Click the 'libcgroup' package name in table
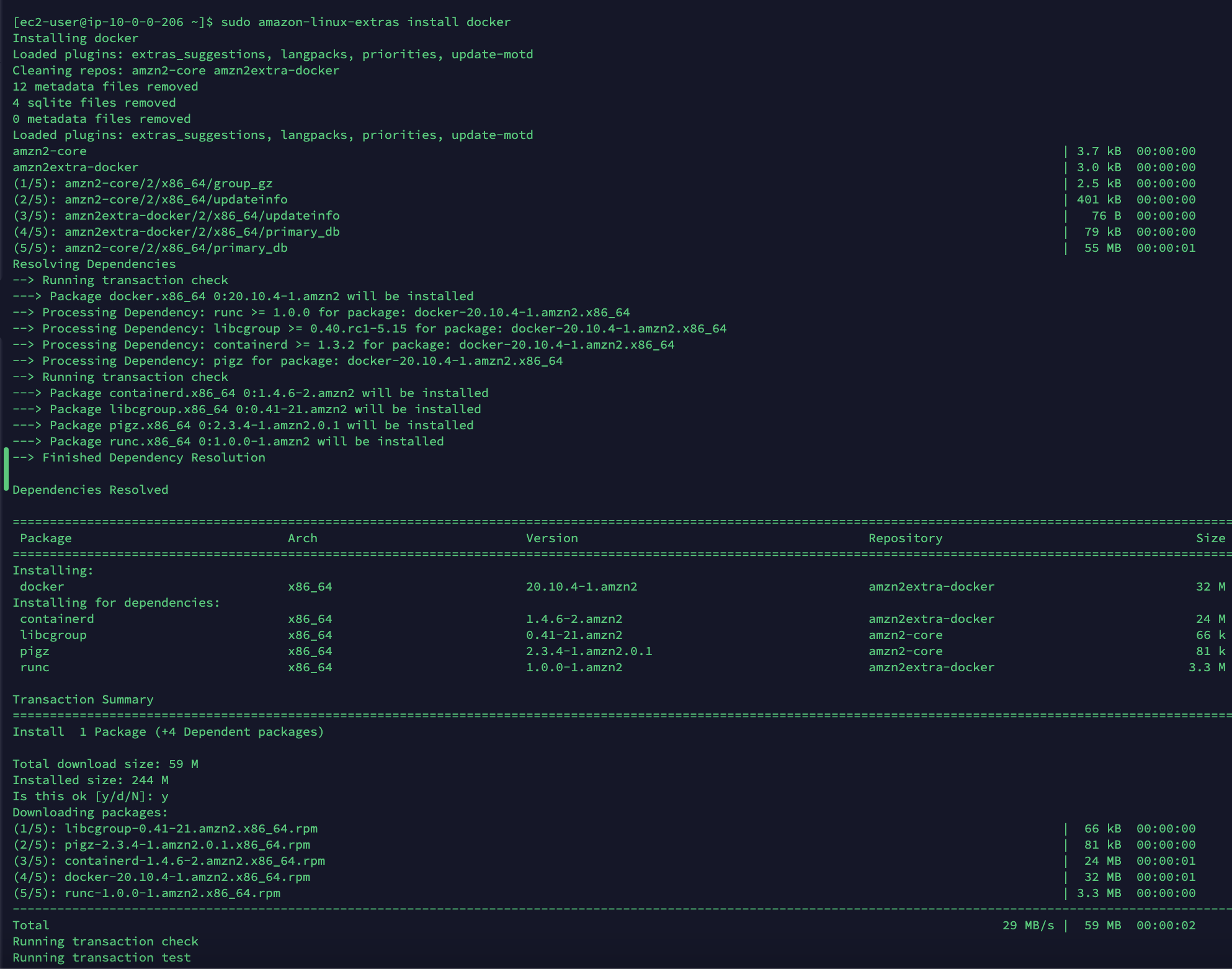The width and height of the screenshot is (1232, 969). 53,635
